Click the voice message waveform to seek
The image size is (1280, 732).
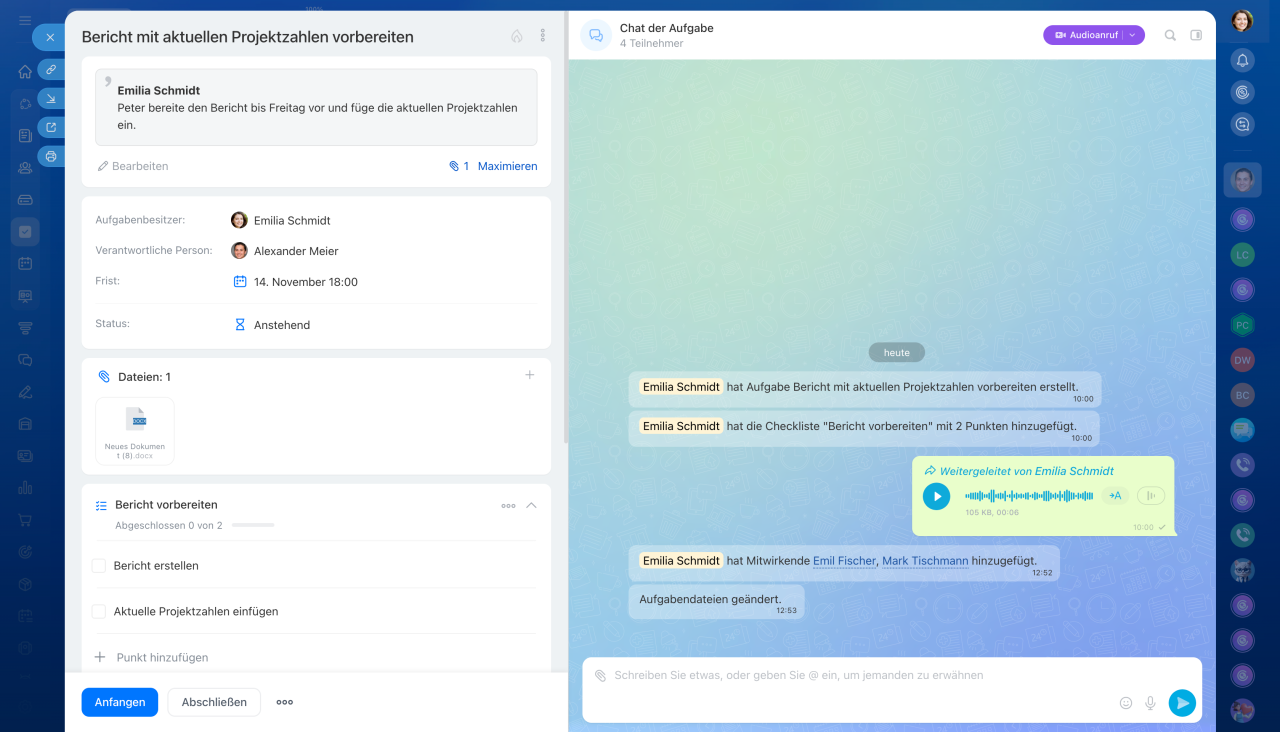click(x=1029, y=496)
